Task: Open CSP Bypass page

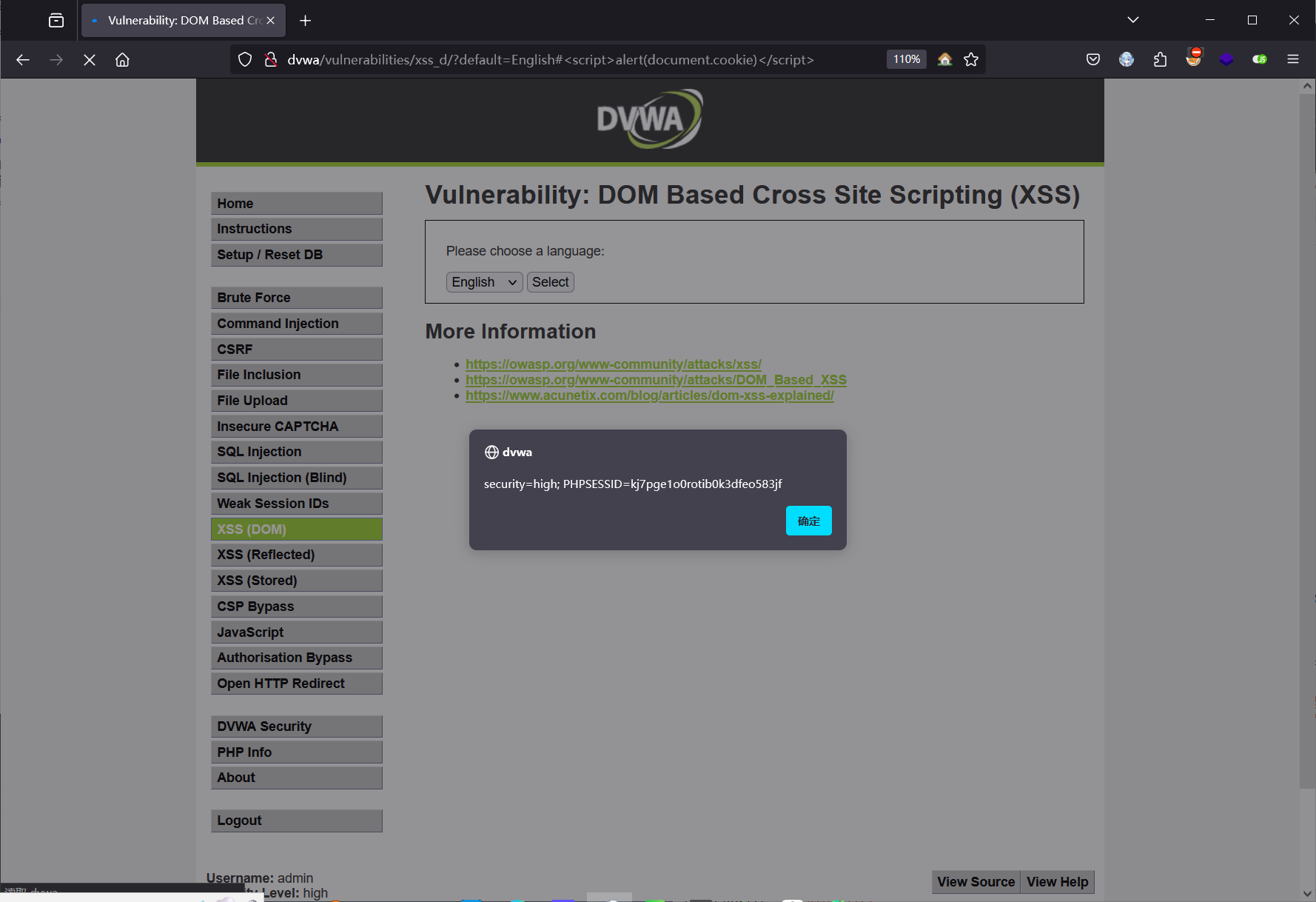Action: 296,607
